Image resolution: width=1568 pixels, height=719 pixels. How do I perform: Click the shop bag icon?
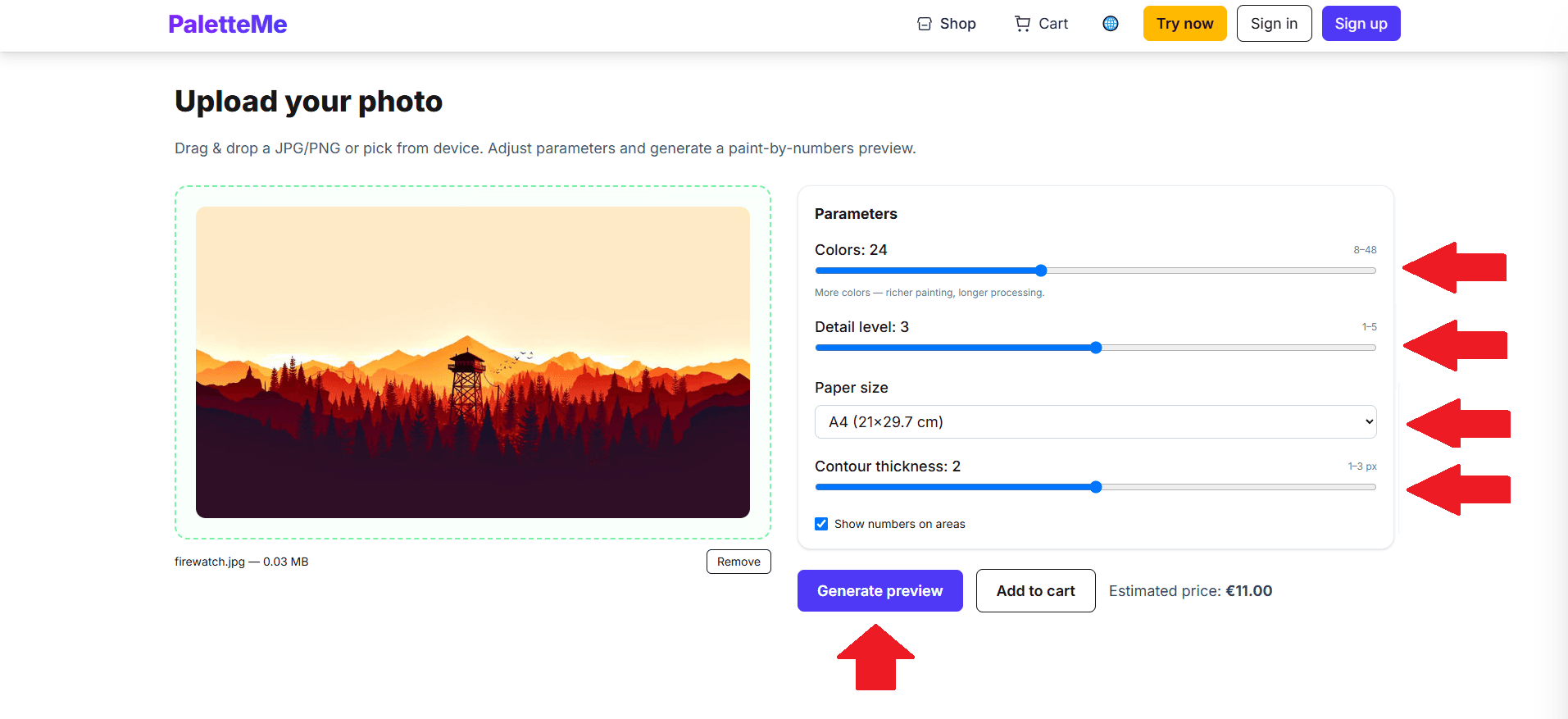click(925, 24)
